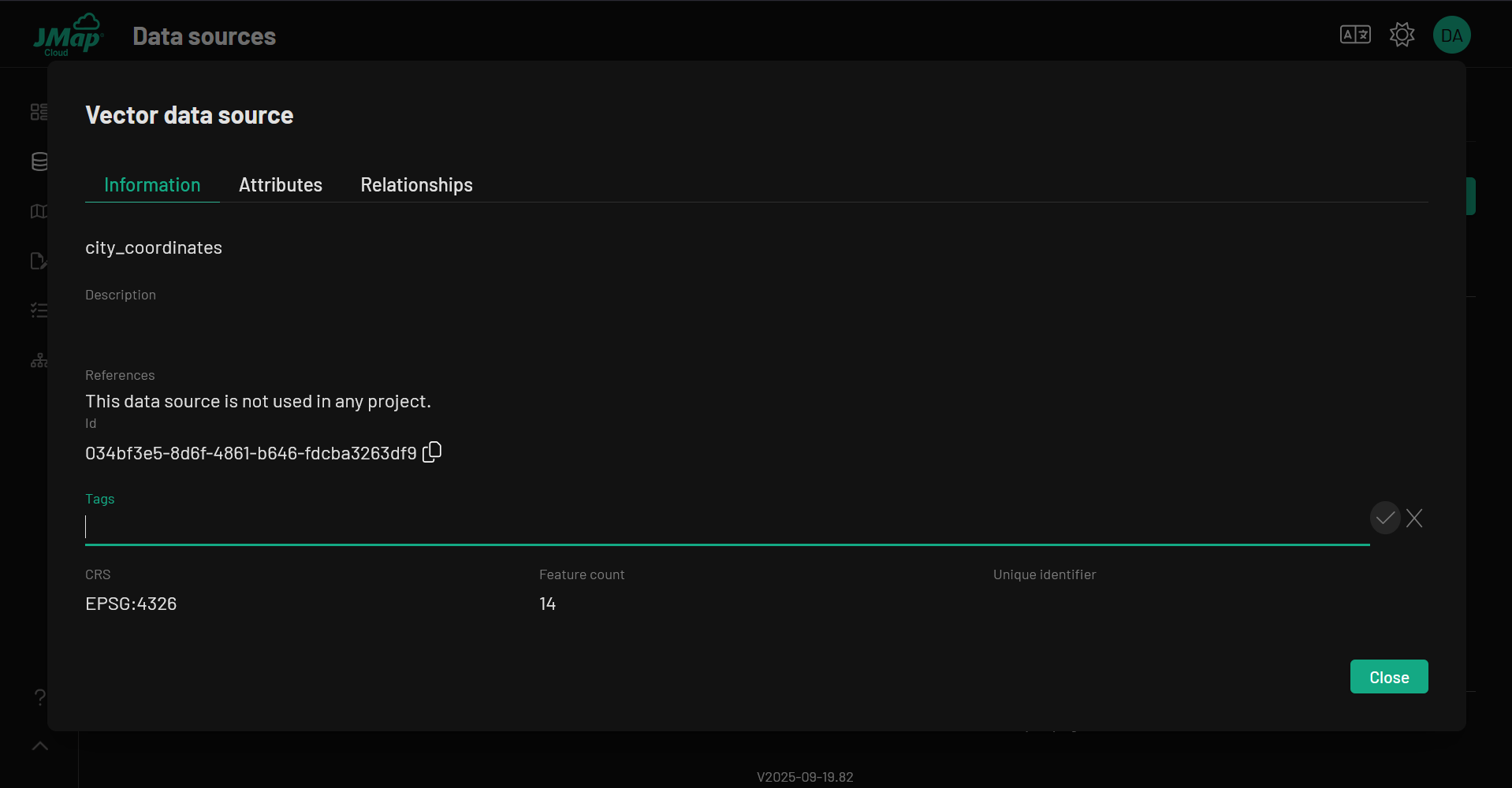Toggle the sidebar chevron at bottom left
The width and height of the screenshot is (1512, 788).
pos(40,745)
